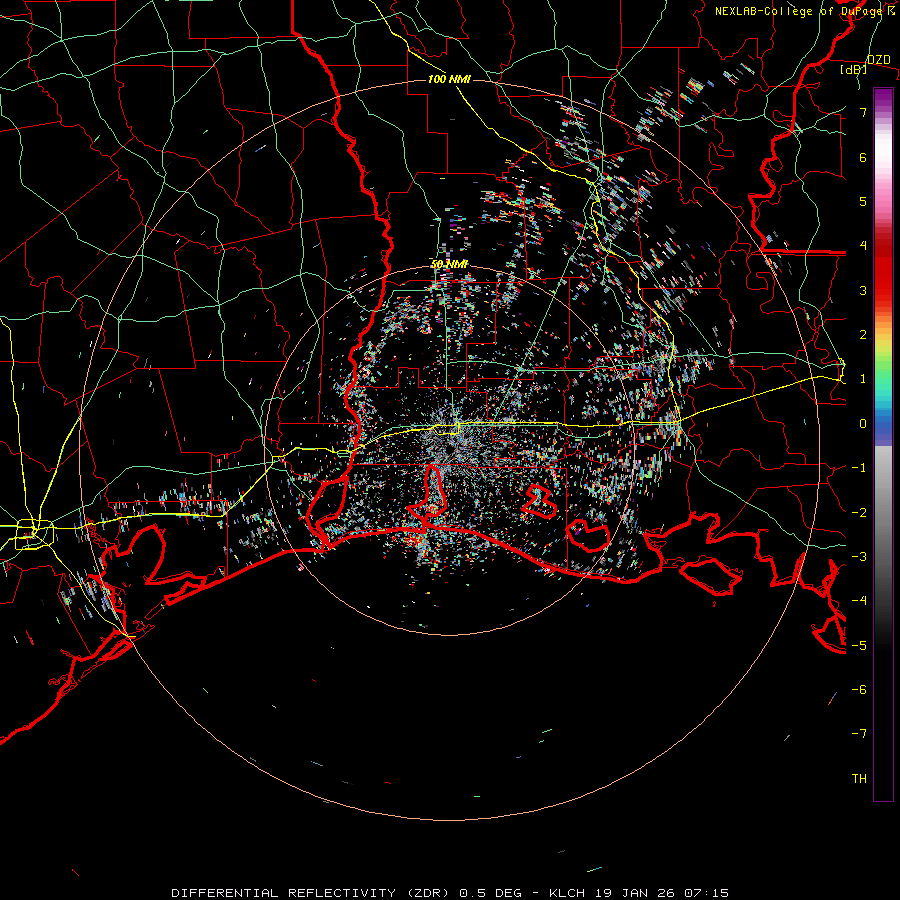Click the 100 NMI range ring label

tap(449, 79)
